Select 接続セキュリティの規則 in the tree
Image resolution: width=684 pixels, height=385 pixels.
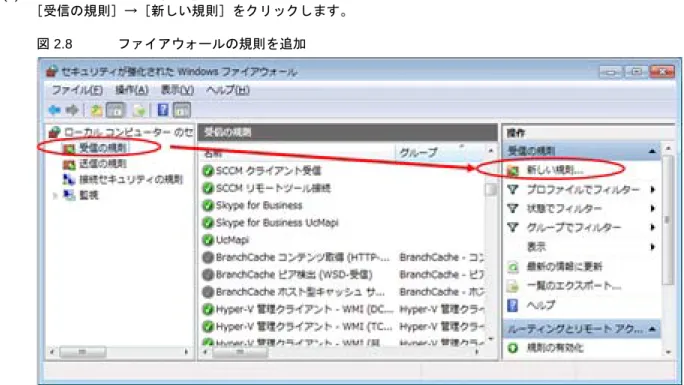[130, 179]
